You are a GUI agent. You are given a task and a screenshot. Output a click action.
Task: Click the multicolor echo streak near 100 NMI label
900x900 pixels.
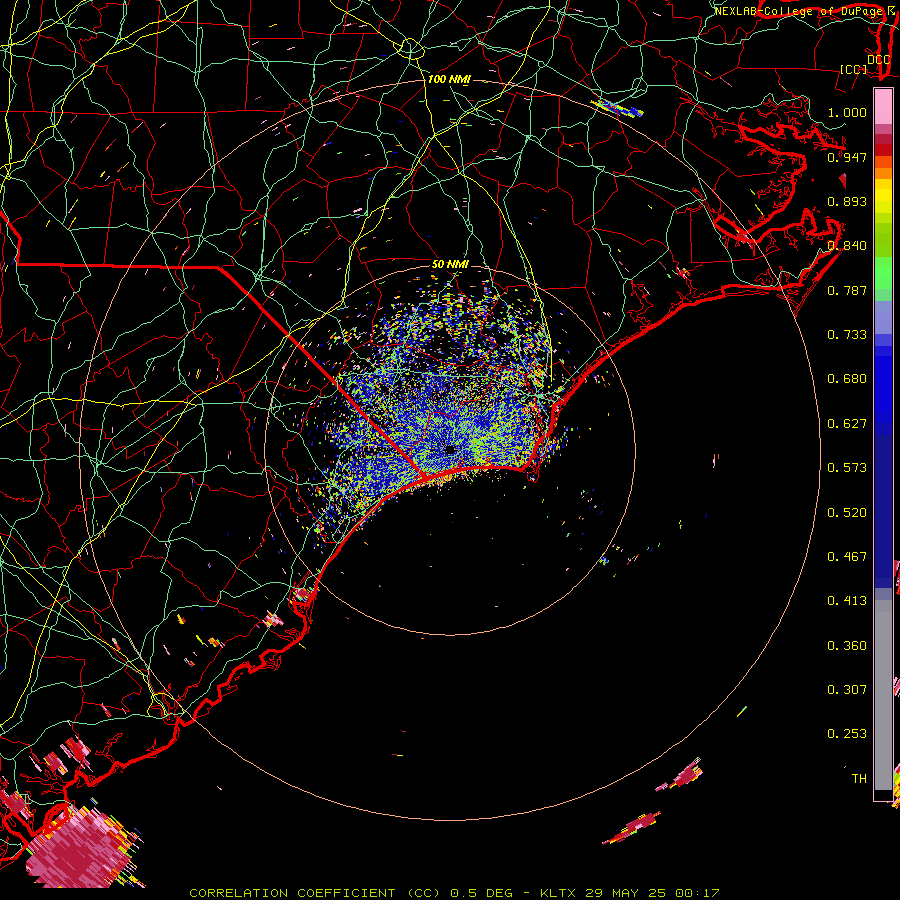(x=617, y=108)
